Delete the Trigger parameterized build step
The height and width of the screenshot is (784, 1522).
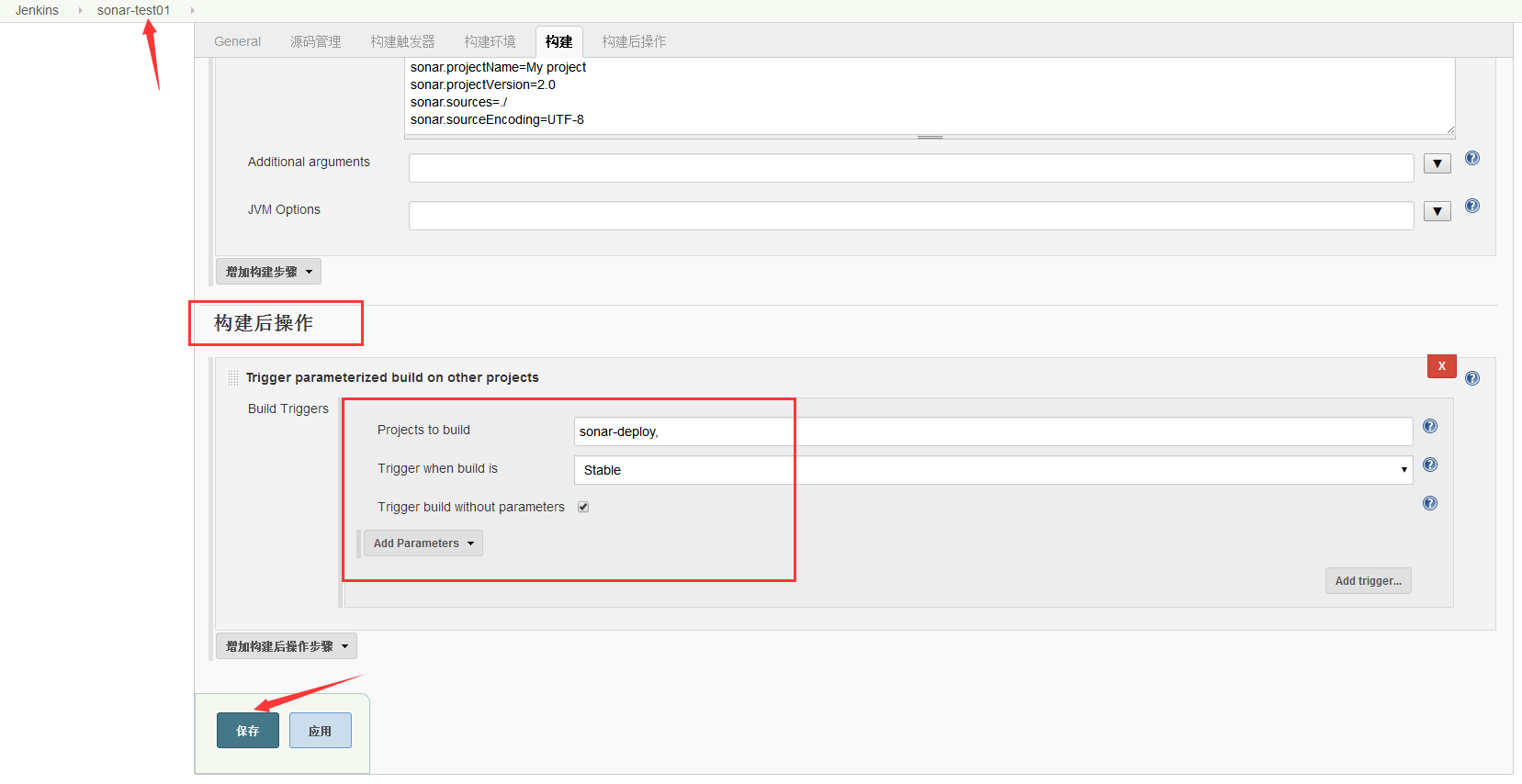(x=1441, y=365)
